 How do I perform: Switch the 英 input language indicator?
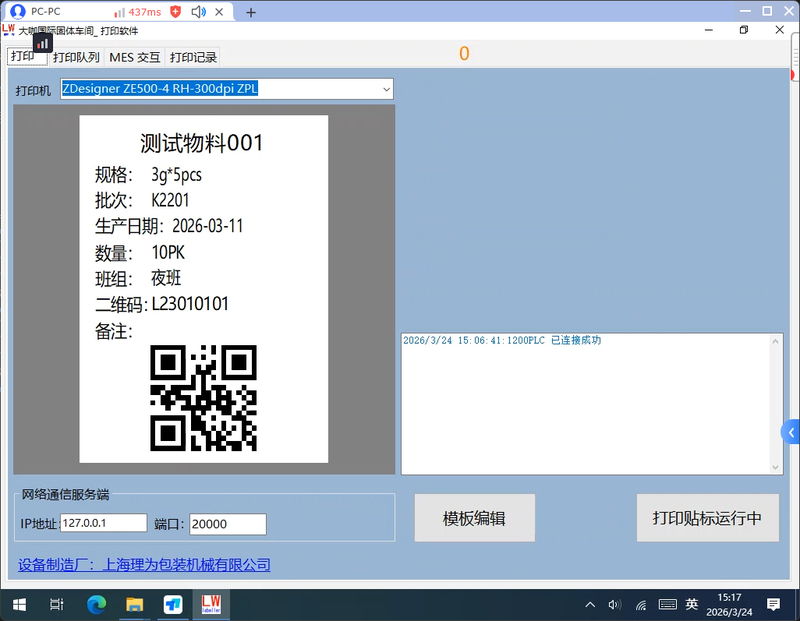click(692, 605)
